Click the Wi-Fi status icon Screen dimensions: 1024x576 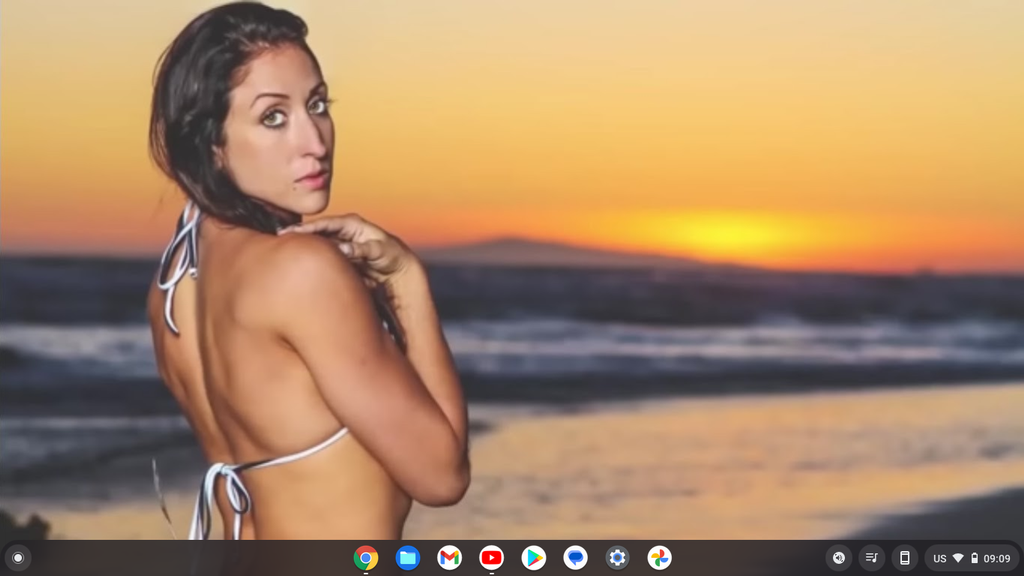(x=958, y=558)
